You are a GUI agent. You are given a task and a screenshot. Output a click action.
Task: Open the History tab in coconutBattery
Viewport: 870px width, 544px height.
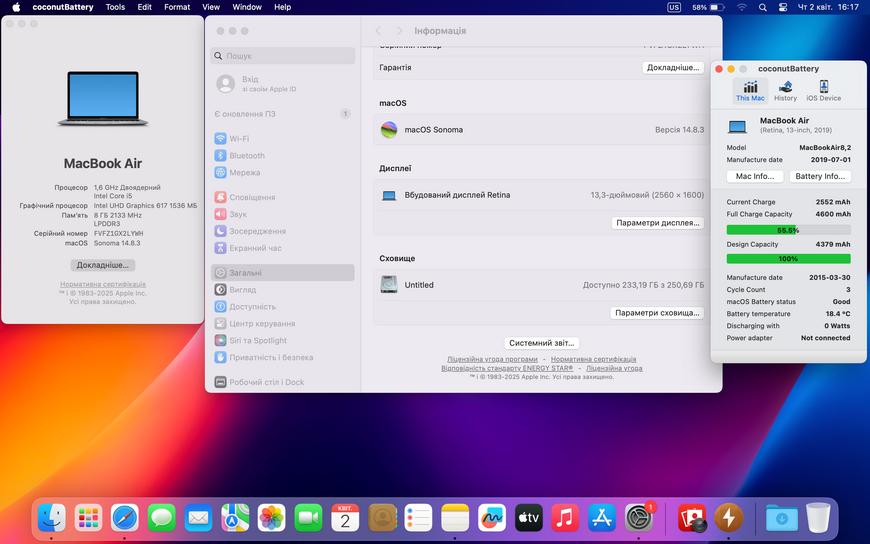[x=785, y=90]
